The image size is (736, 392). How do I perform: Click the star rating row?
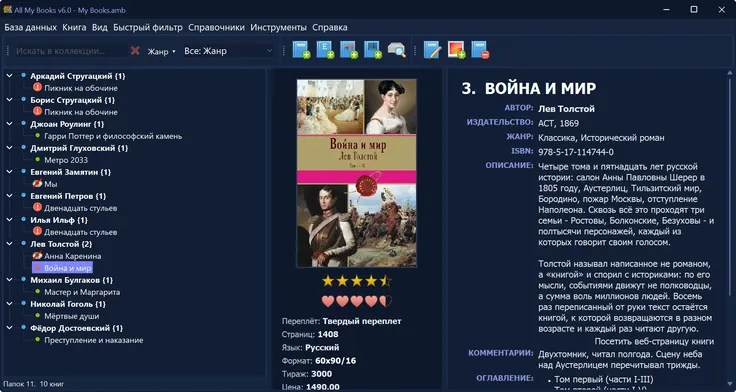pos(357,281)
